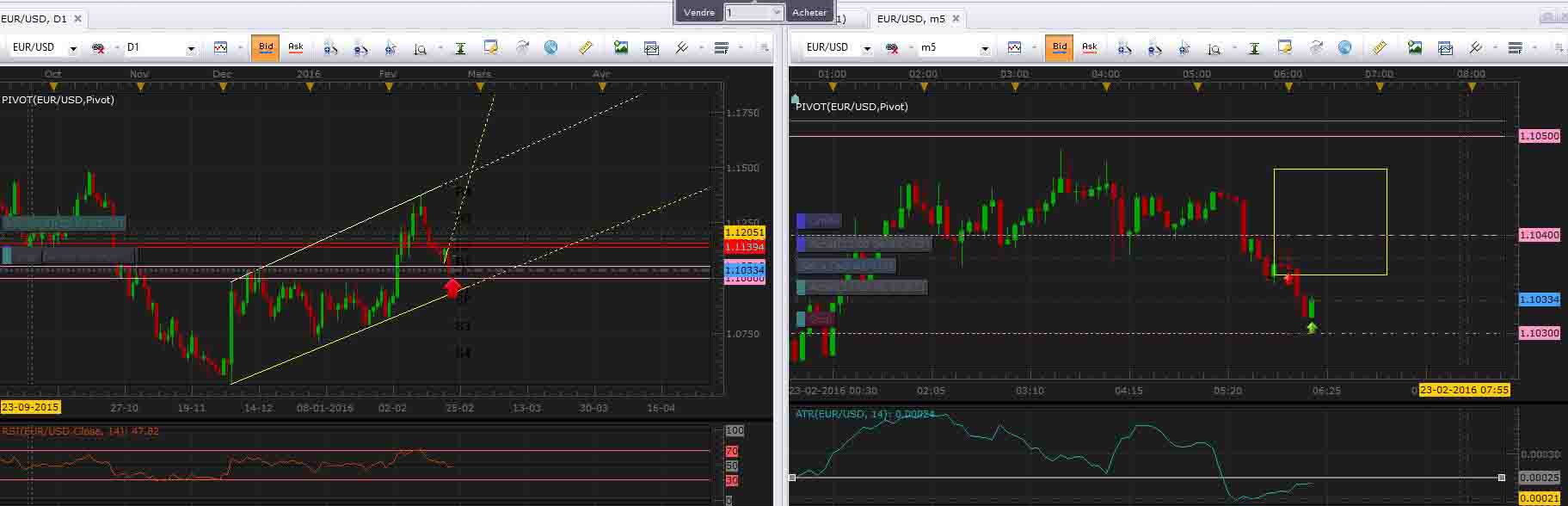
Task: Click the 1.12051 price label on D1
Action: click(745, 232)
